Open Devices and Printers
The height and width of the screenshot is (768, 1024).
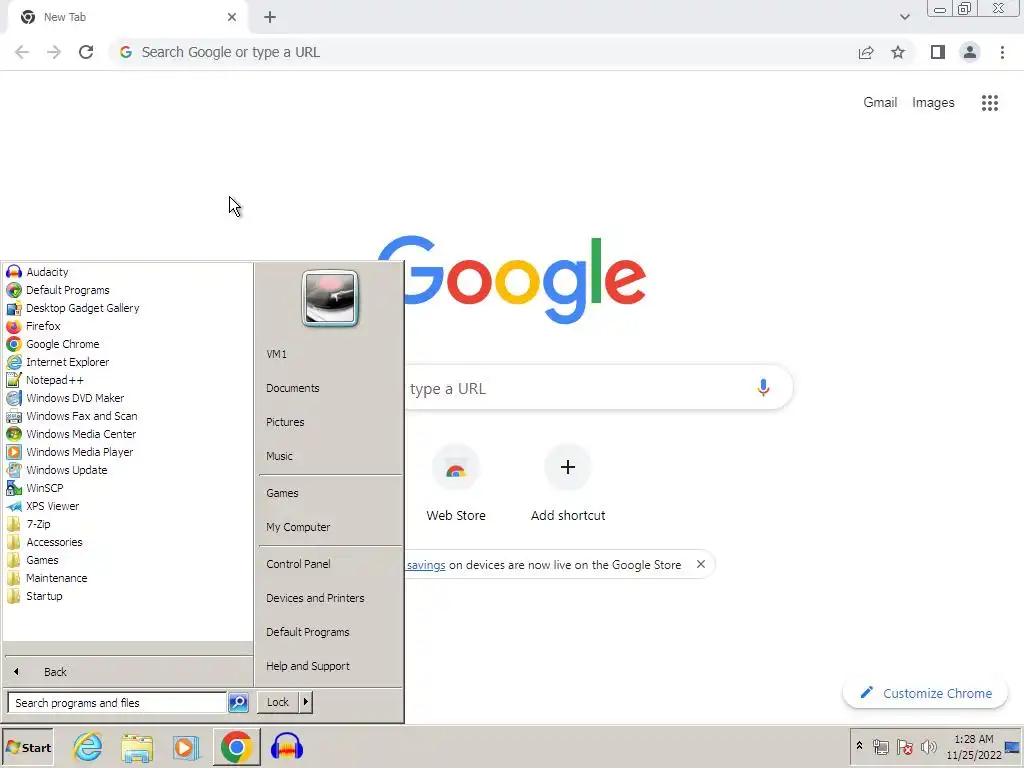315,598
